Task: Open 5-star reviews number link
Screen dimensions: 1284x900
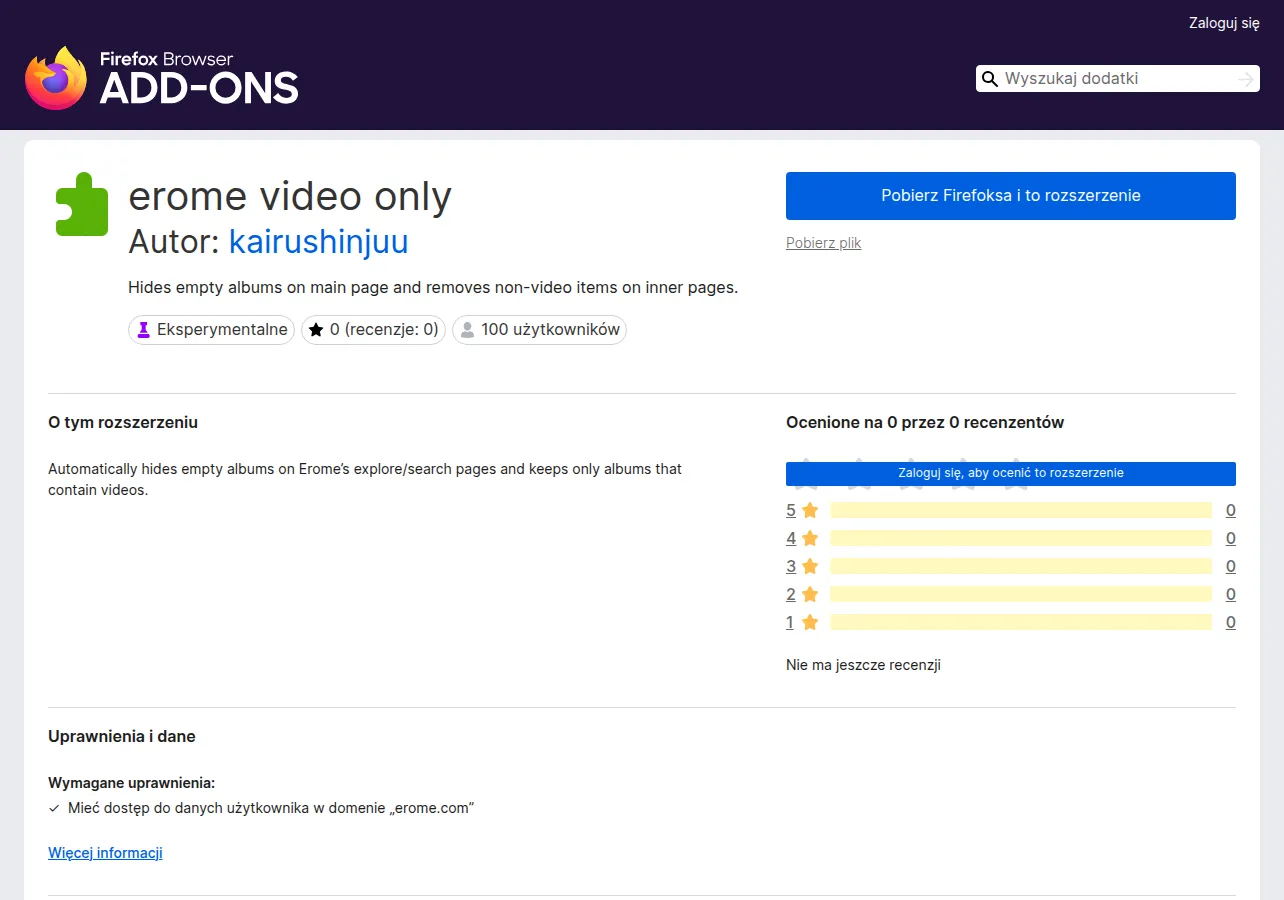Action: (x=791, y=510)
